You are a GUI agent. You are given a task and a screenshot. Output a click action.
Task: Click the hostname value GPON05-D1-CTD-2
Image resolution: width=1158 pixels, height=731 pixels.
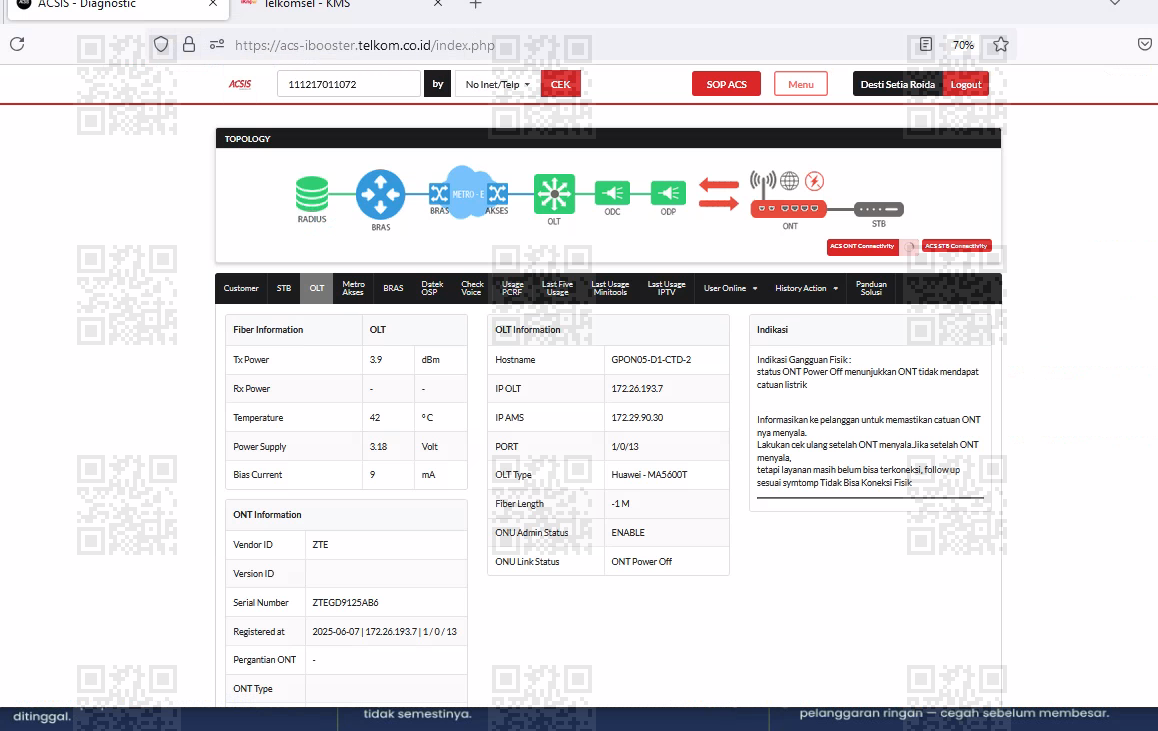click(651, 360)
